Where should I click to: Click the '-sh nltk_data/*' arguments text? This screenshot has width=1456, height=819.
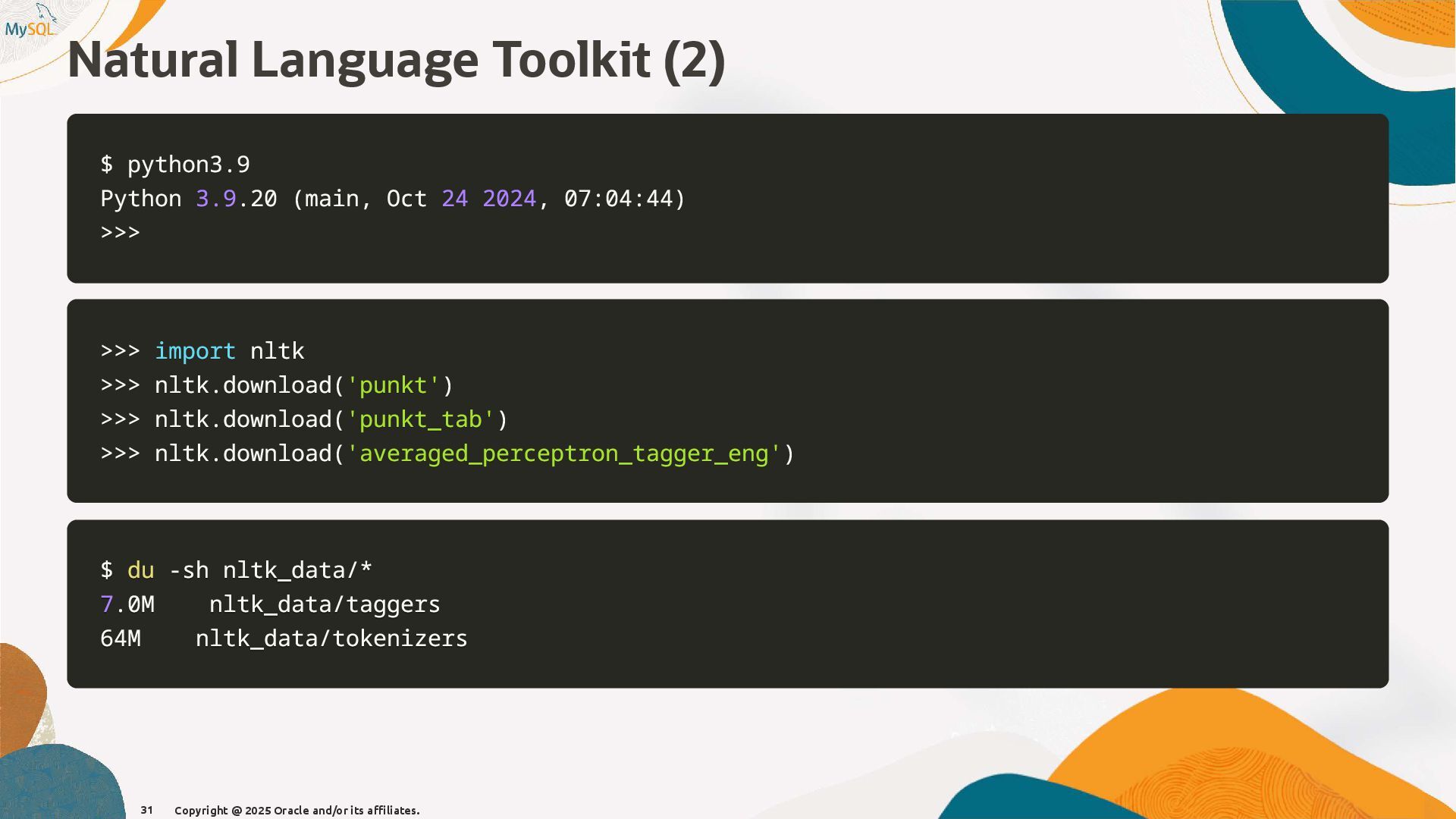(271, 570)
